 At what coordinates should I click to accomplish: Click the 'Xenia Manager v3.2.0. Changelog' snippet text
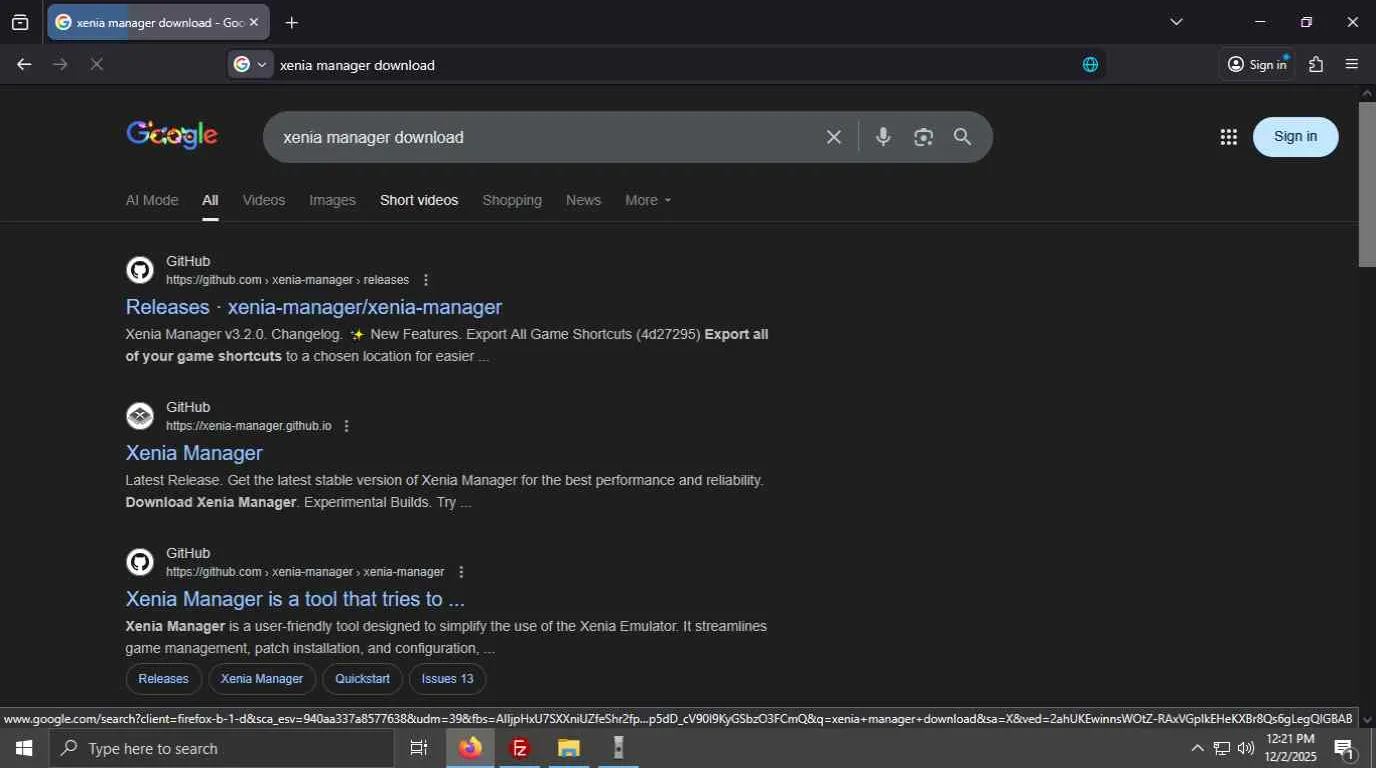click(x=234, y=334)
